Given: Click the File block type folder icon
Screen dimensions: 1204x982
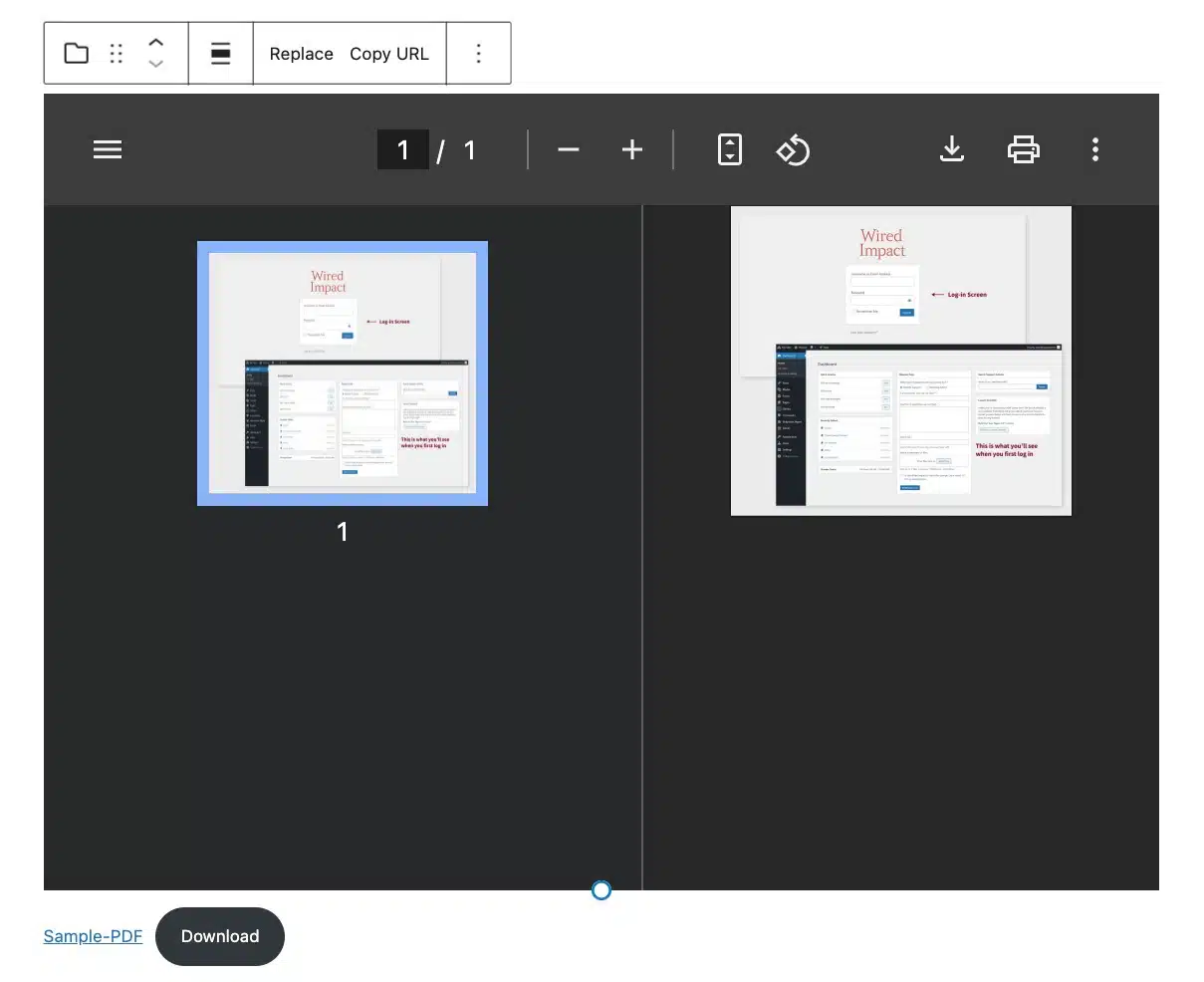Looking at the screenshot, I should click(77, 54).
